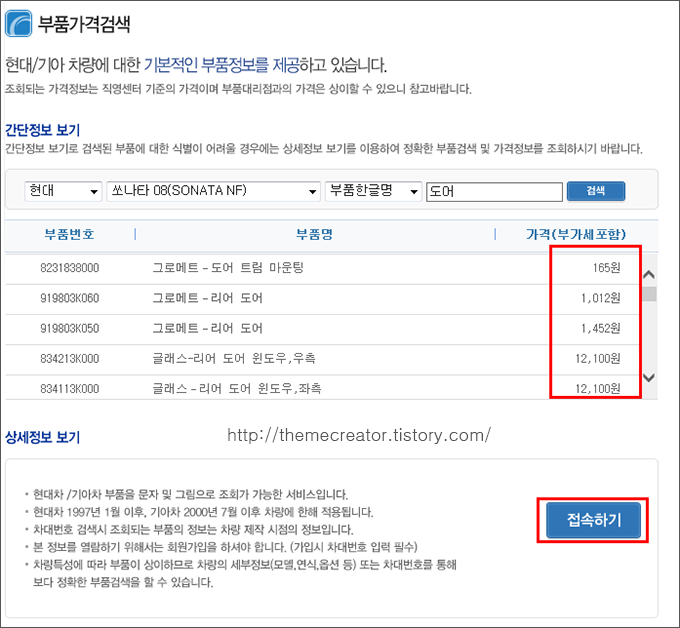Select part number 919803K060
The width and height of the screenshot is (680, 628).
click(70, 298)
